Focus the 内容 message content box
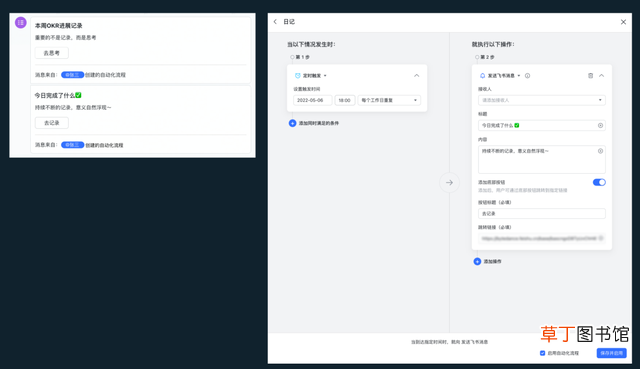640x369 pixels. (x=542, y=160)
